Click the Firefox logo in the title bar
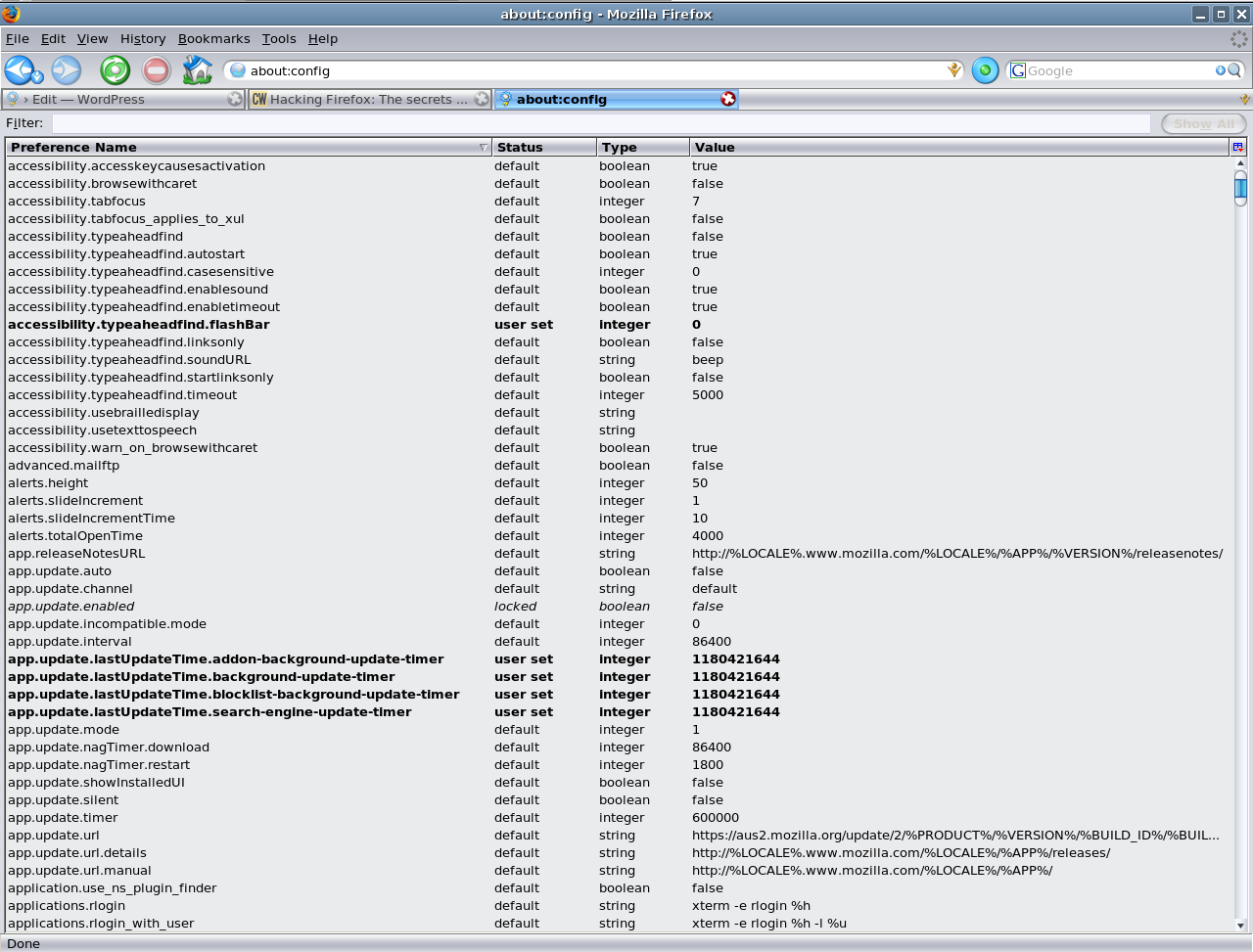Viewport: 1253px width, 952px height. point(11,14)
